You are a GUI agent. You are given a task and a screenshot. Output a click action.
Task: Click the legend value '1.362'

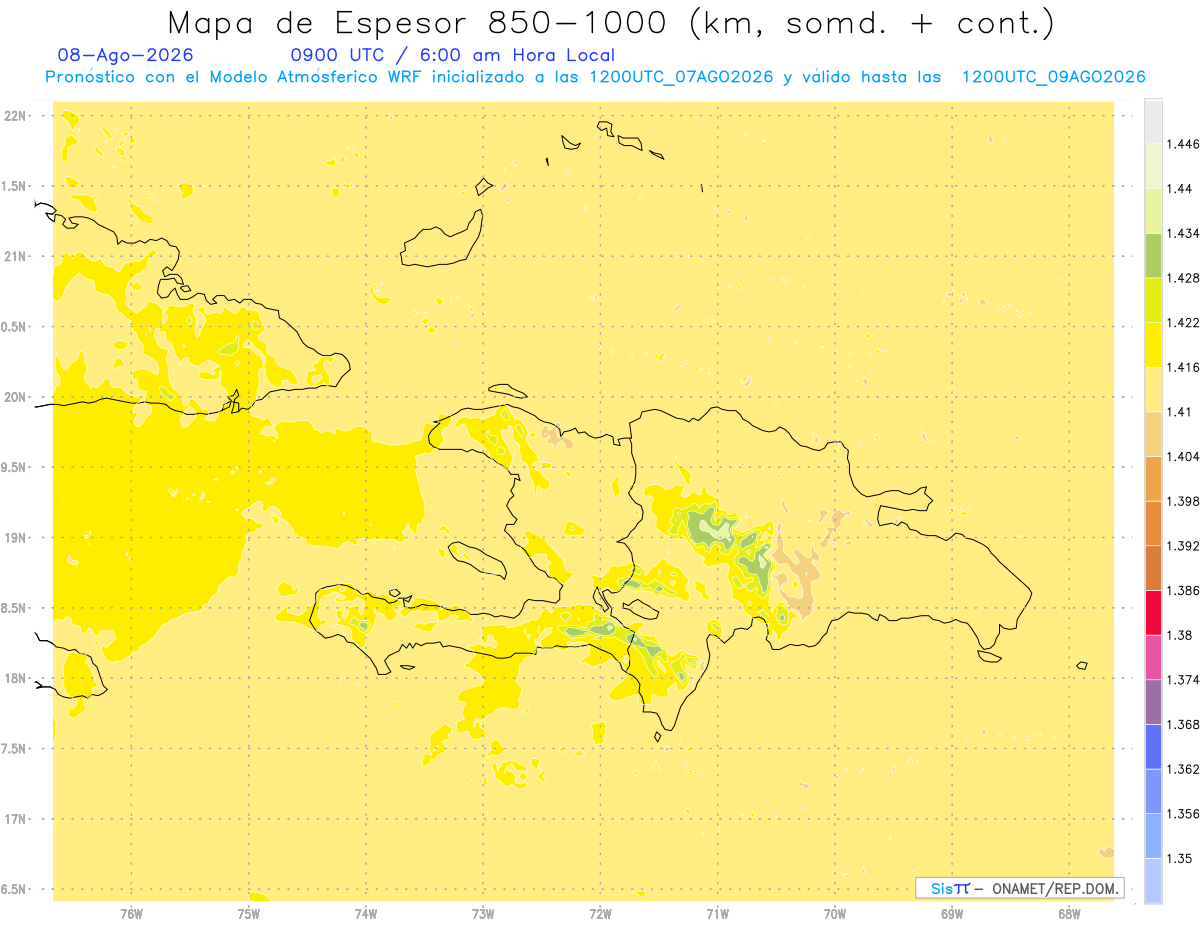[1182, 769]
